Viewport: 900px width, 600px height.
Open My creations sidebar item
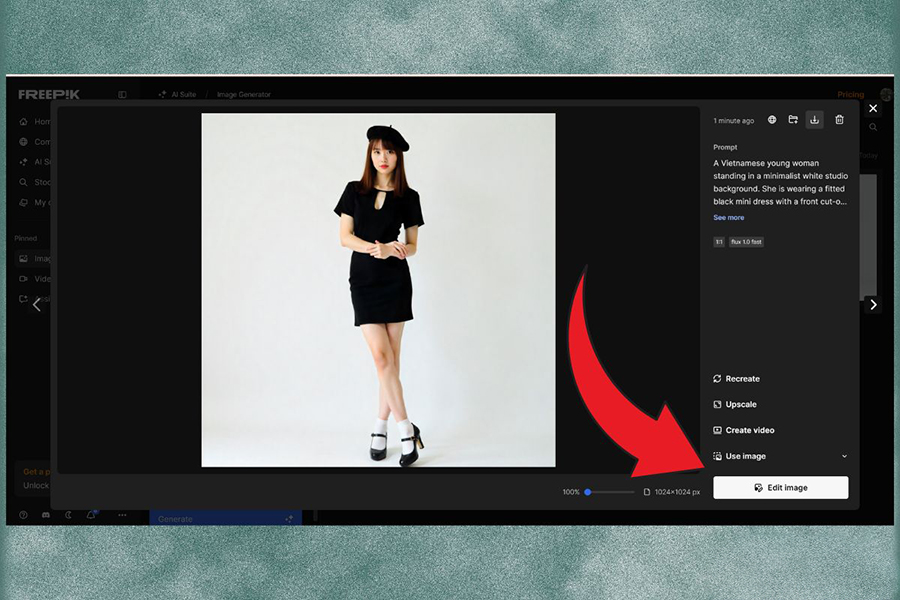(34, 202)
